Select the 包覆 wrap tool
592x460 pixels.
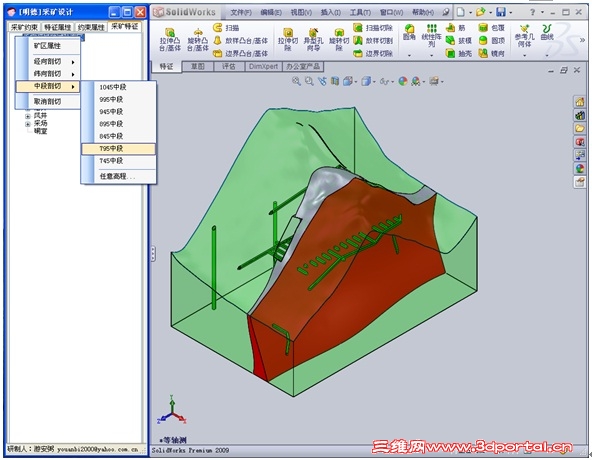(x=492, y=28)
